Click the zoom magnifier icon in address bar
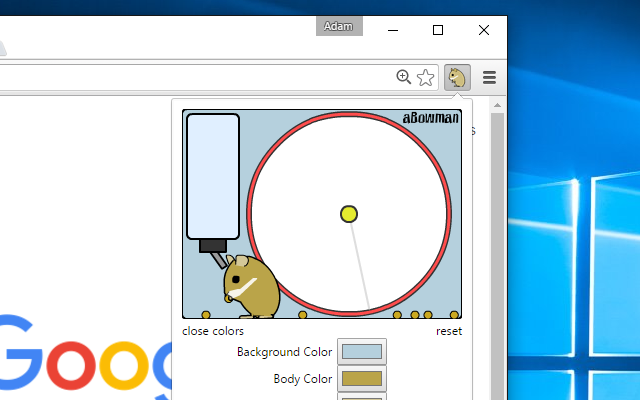Image resolution: width=640 pixels, height=400 pixels. tap(403, 77)
